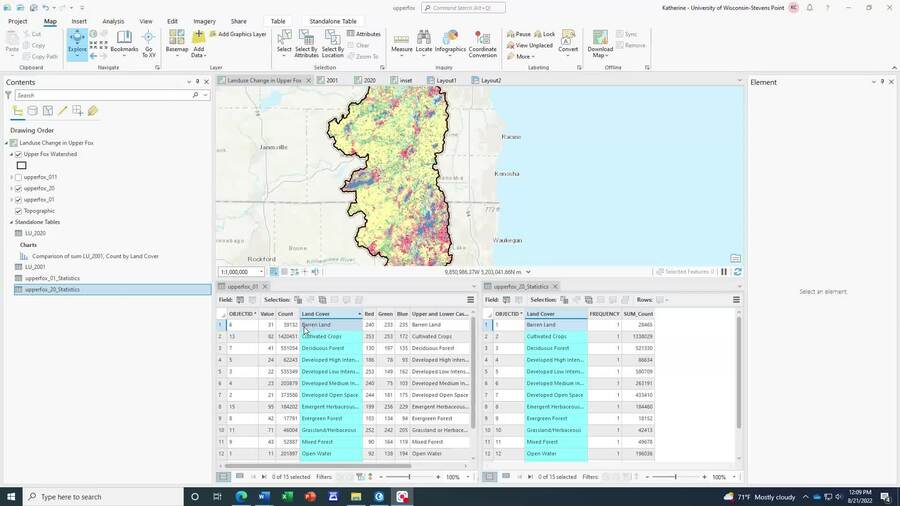Select the Explore navigation tool
The image size is (900, 506).
(77, 44)
